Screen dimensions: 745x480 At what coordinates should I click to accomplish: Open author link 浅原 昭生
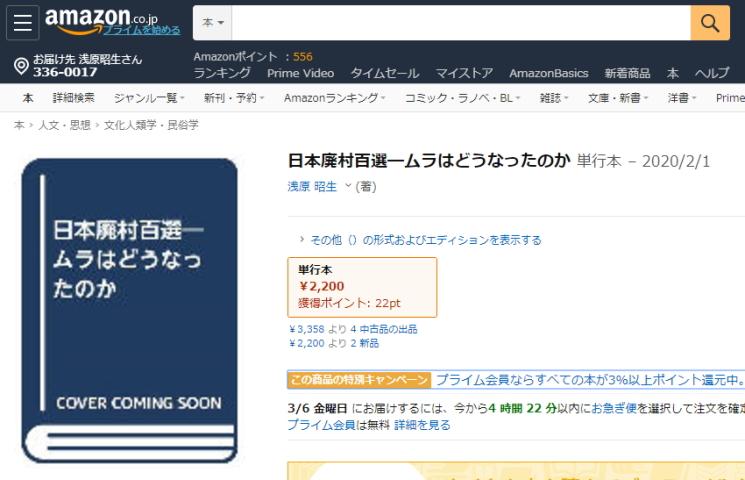coord(312,186)
